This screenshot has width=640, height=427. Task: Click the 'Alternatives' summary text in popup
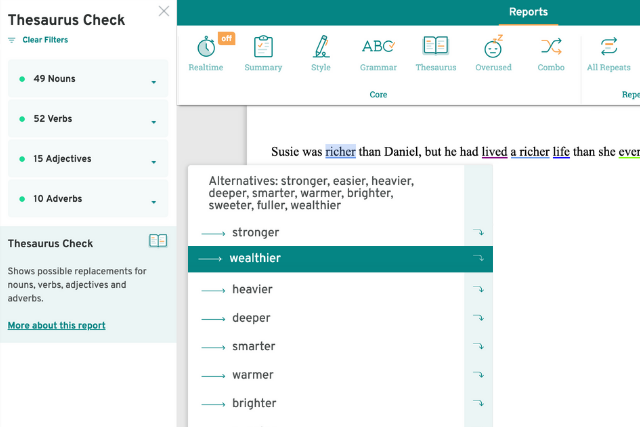point(311,193)
